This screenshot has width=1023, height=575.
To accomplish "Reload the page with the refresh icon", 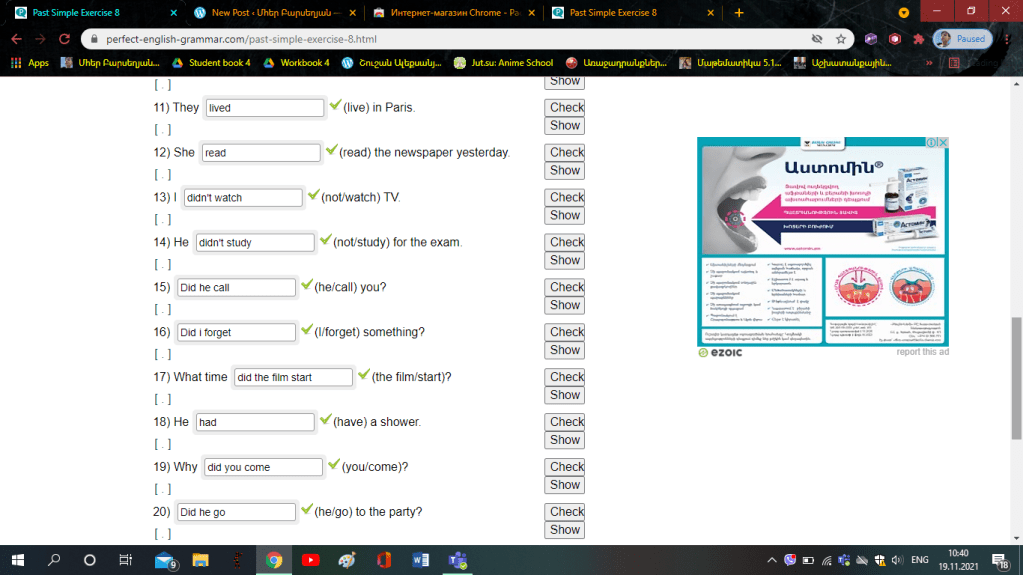I will 63,39.
